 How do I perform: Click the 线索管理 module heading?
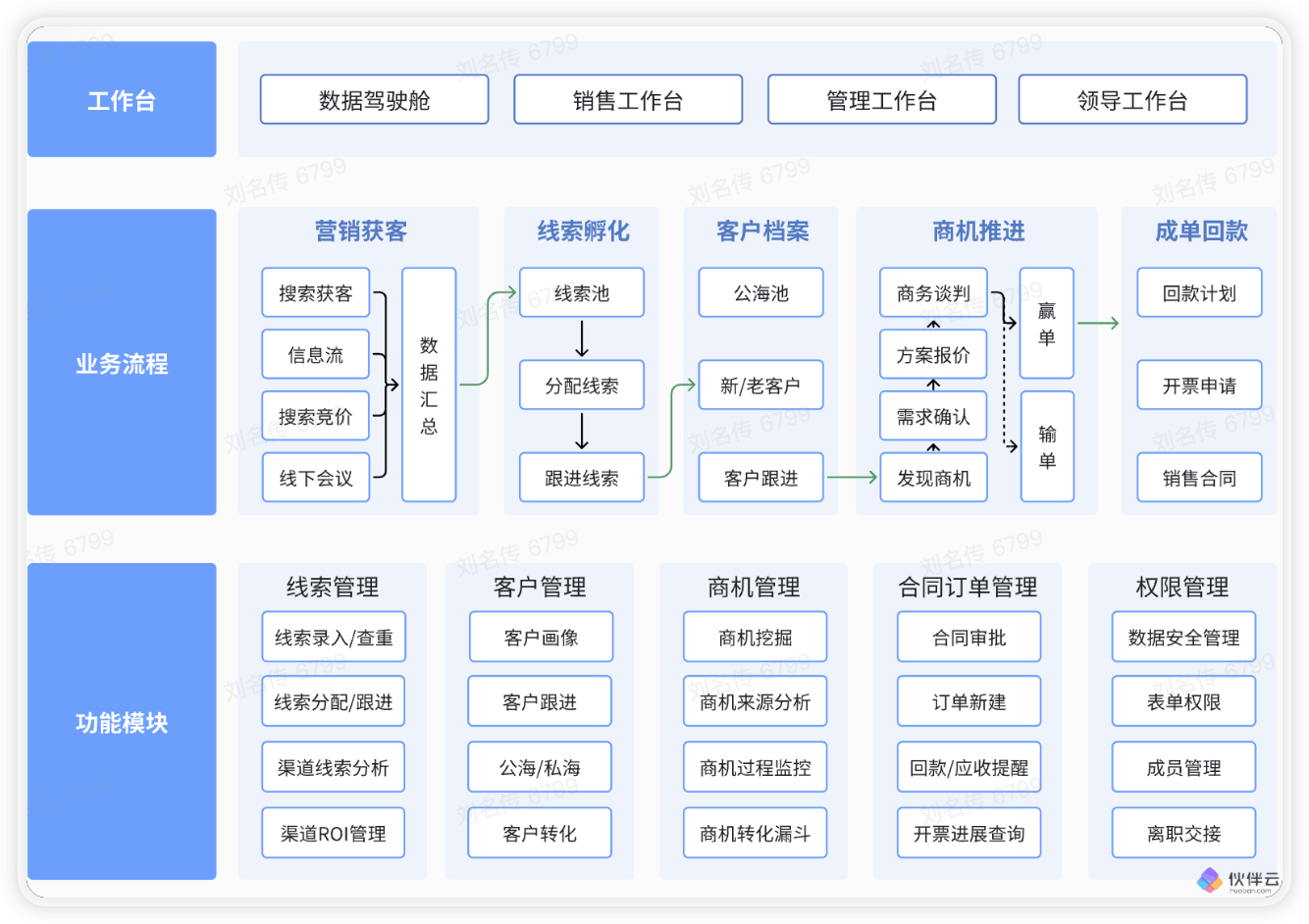(333, 587)
